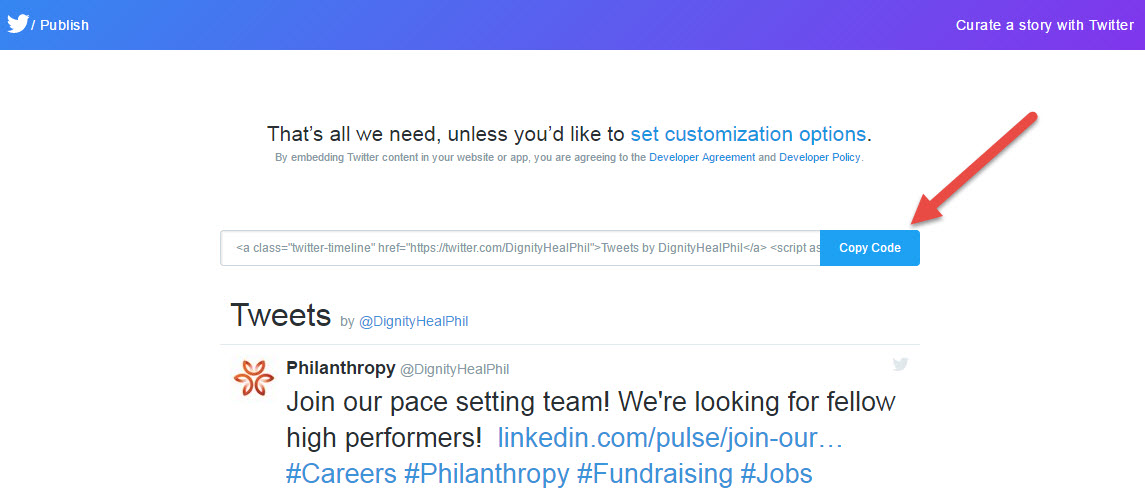
Task: Select the #Fundraising hashtag
Action: (654, 473)
